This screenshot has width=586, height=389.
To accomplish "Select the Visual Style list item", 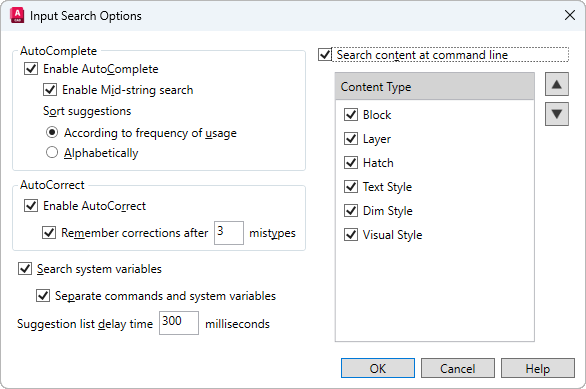I will [392, 235].
